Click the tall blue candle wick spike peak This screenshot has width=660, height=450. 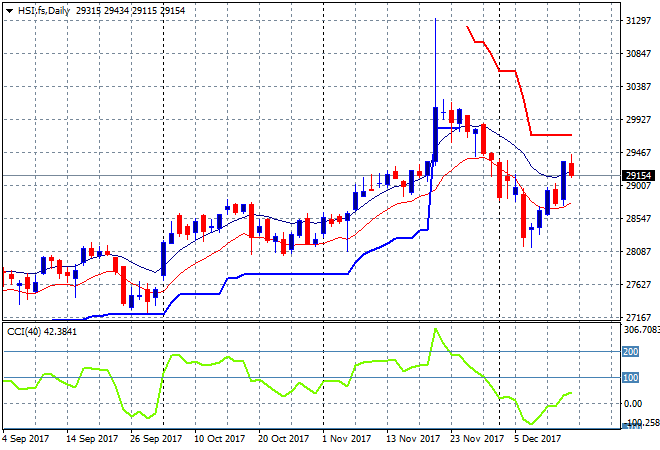click(436, 20)
